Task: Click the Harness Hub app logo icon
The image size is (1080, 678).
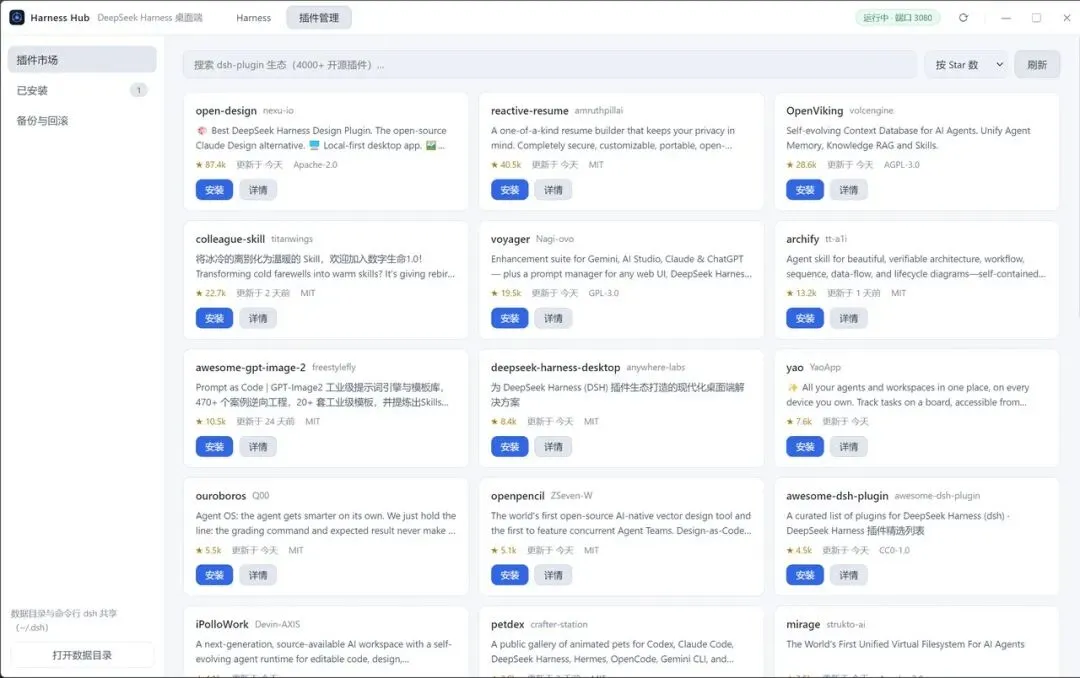Action: (17, 17)
